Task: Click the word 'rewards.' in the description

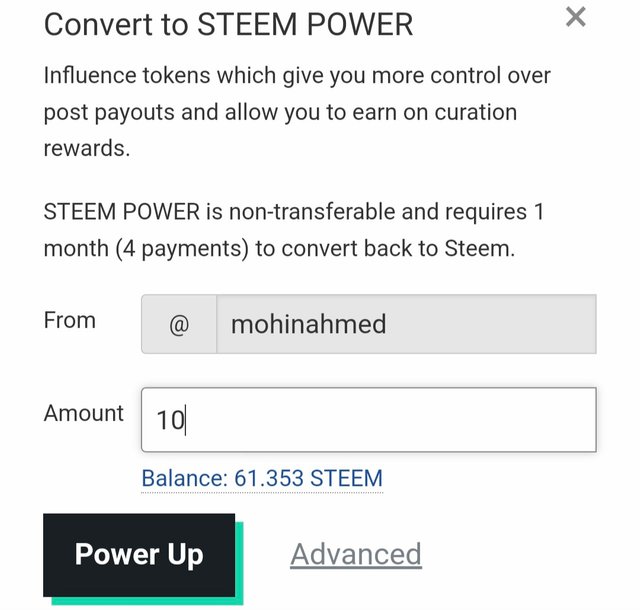Action: (x=87, y=148)
